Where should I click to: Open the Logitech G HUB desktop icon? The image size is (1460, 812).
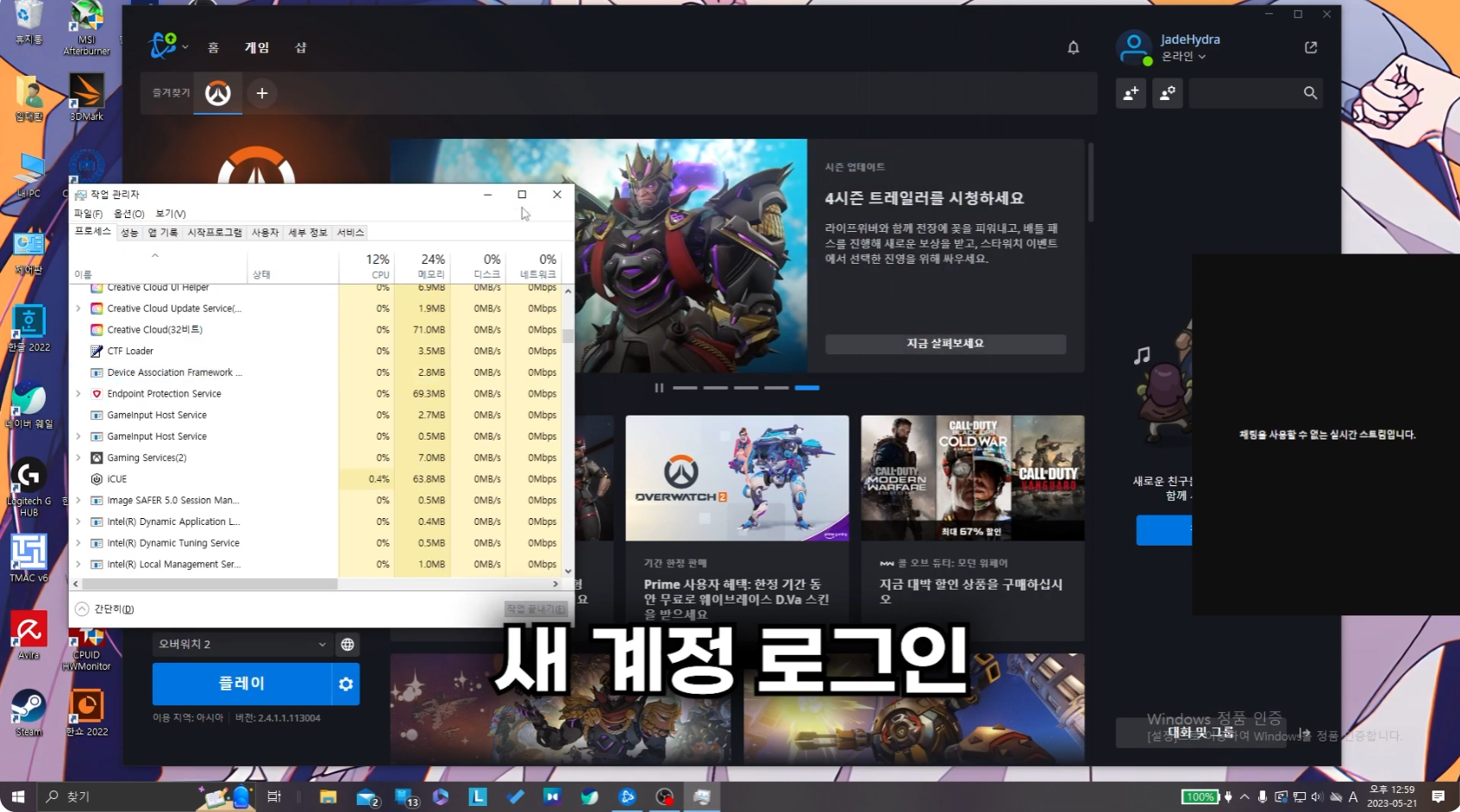pos(28,486)
